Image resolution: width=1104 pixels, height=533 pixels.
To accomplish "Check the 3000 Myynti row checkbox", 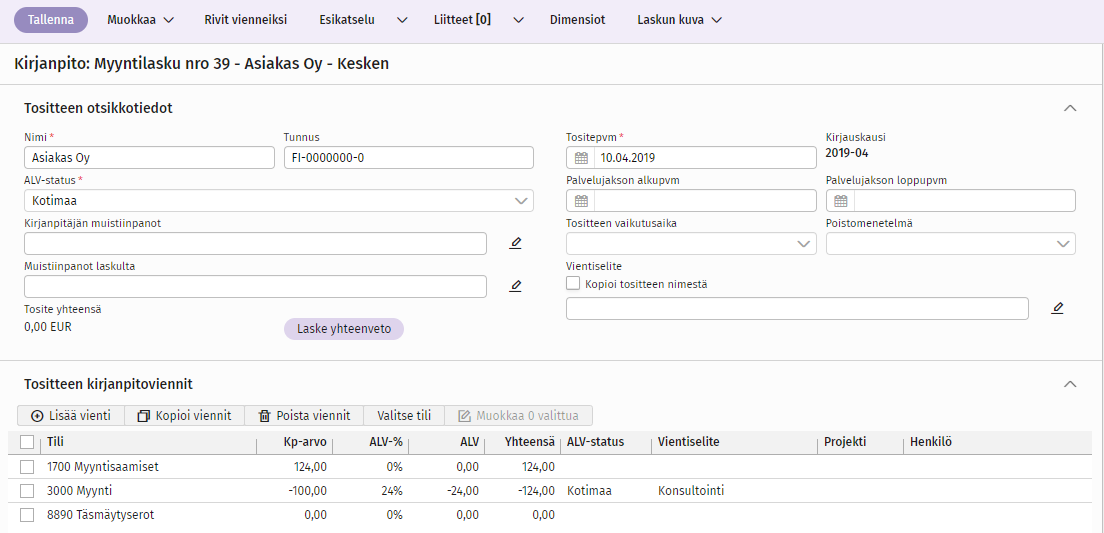I will tap(27, 491).
